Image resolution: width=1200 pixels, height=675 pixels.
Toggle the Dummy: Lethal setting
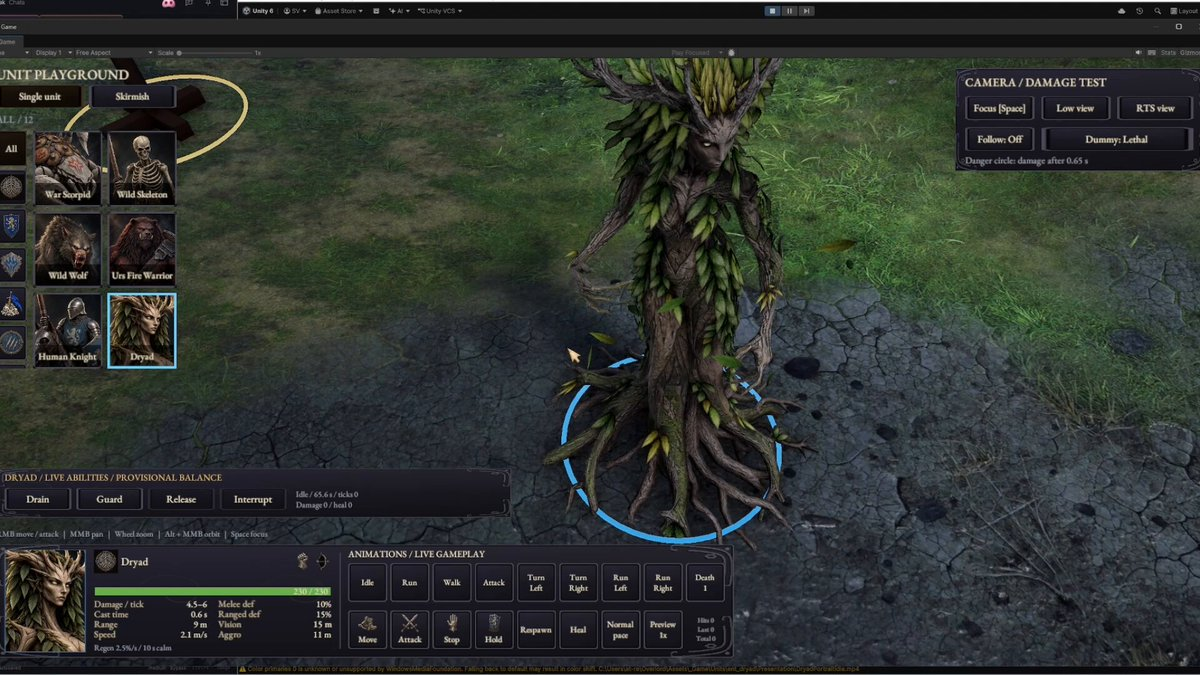tap(1117, 139)
